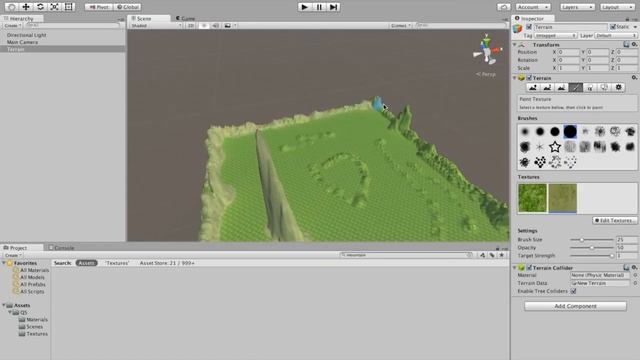Screen dimensions: 640x360
Task: Switch to the Hierarchy tab
Action: 21,18
